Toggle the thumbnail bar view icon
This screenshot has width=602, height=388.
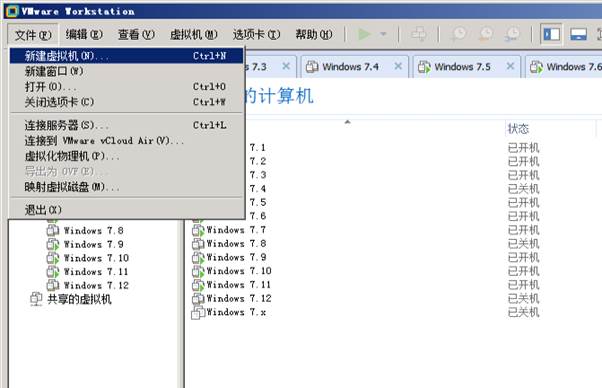point(578,35)
